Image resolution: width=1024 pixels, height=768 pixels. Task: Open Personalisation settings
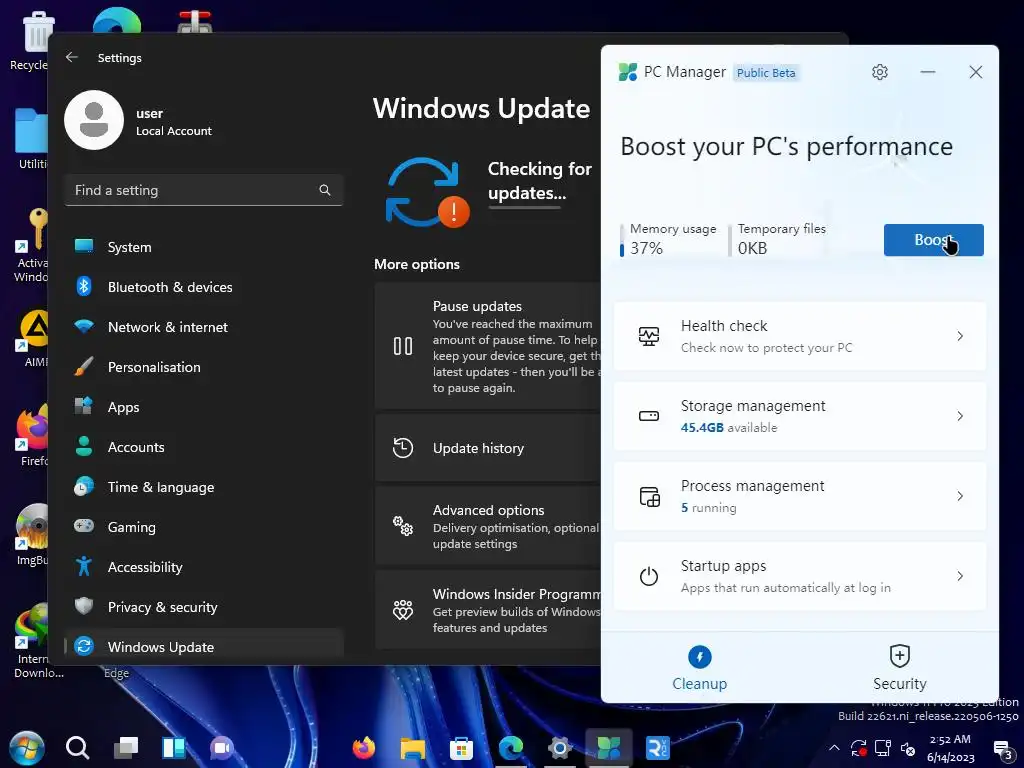pyautogui.click(x=204, y=367)
